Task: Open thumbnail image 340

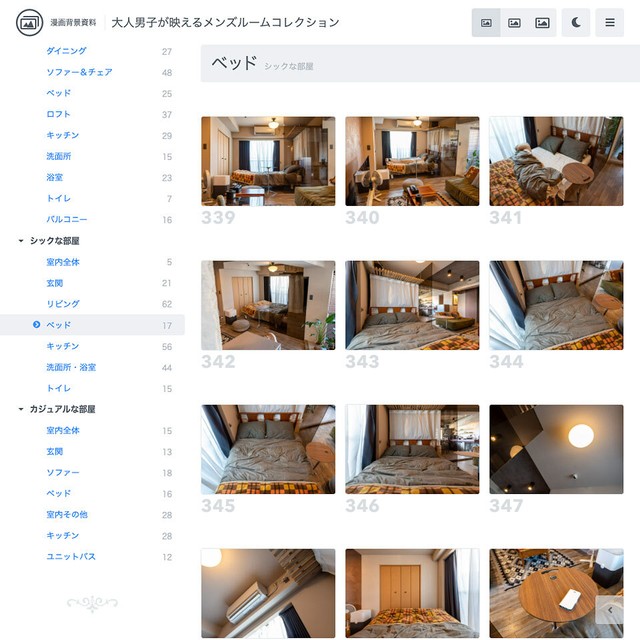Action: click(412, 161)
